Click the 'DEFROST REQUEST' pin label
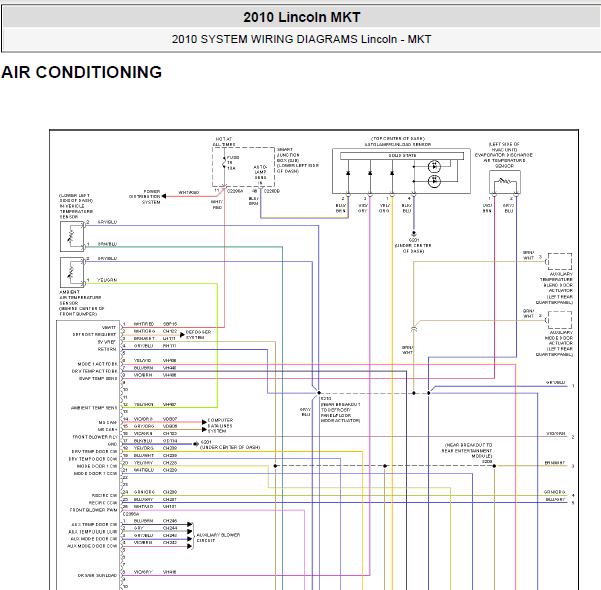The image size is (601, 590). (x=94, y=335)
